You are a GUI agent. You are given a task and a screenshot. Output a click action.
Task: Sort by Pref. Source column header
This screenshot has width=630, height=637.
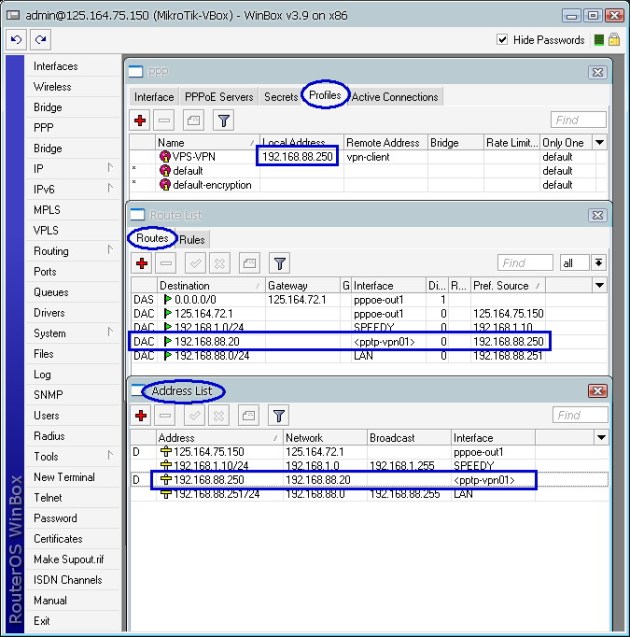508,285
